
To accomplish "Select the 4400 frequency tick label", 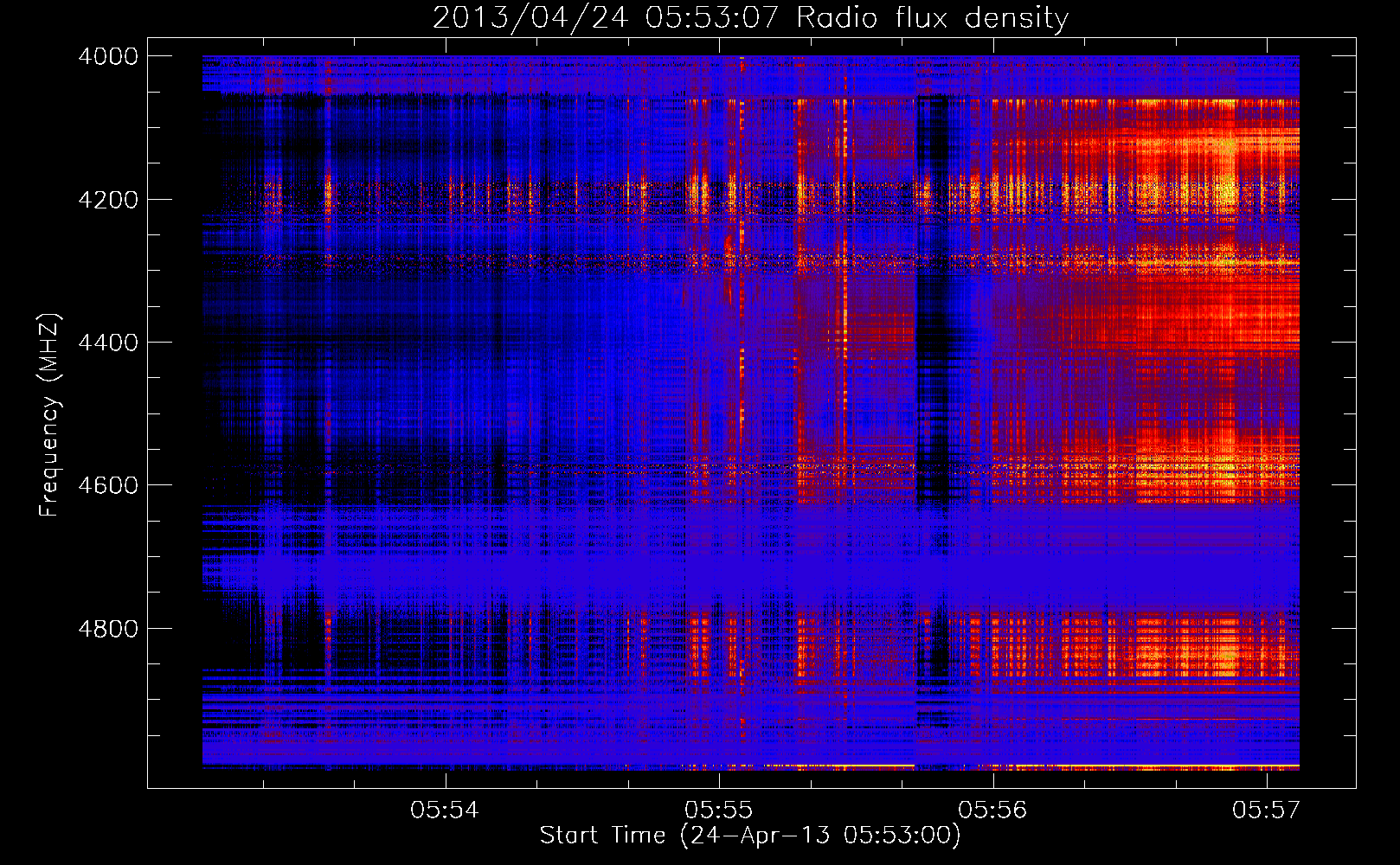I will (108, 343).
